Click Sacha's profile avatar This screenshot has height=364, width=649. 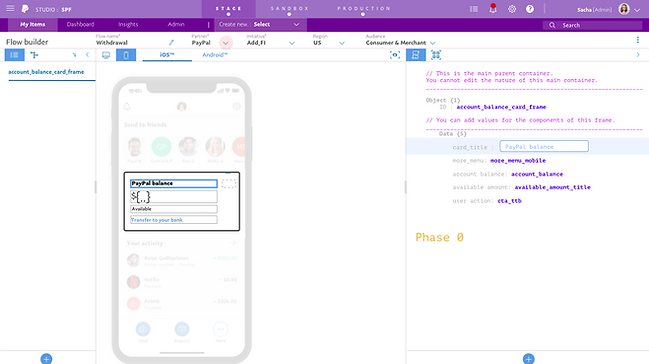624,9
